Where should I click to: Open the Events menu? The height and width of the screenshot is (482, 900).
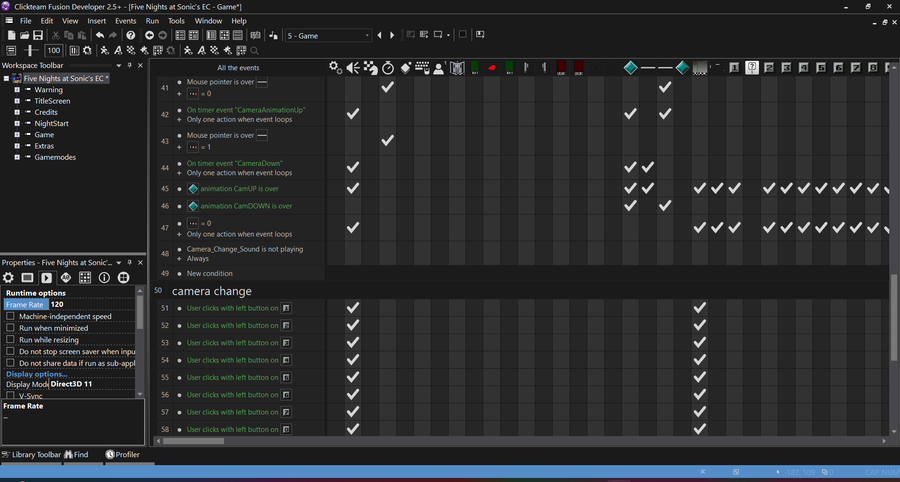pyautogui.click(x=126, y=21)
